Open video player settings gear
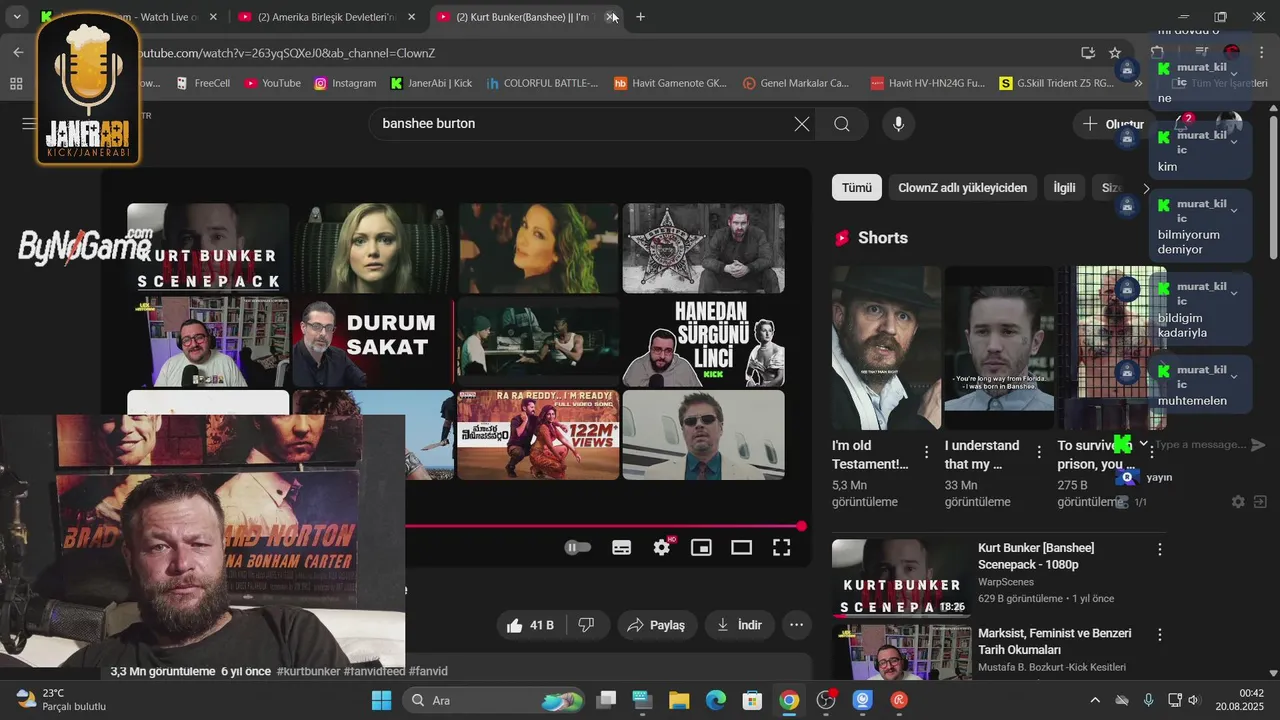This screenshot has height=720, width=1280. (662, 547)
